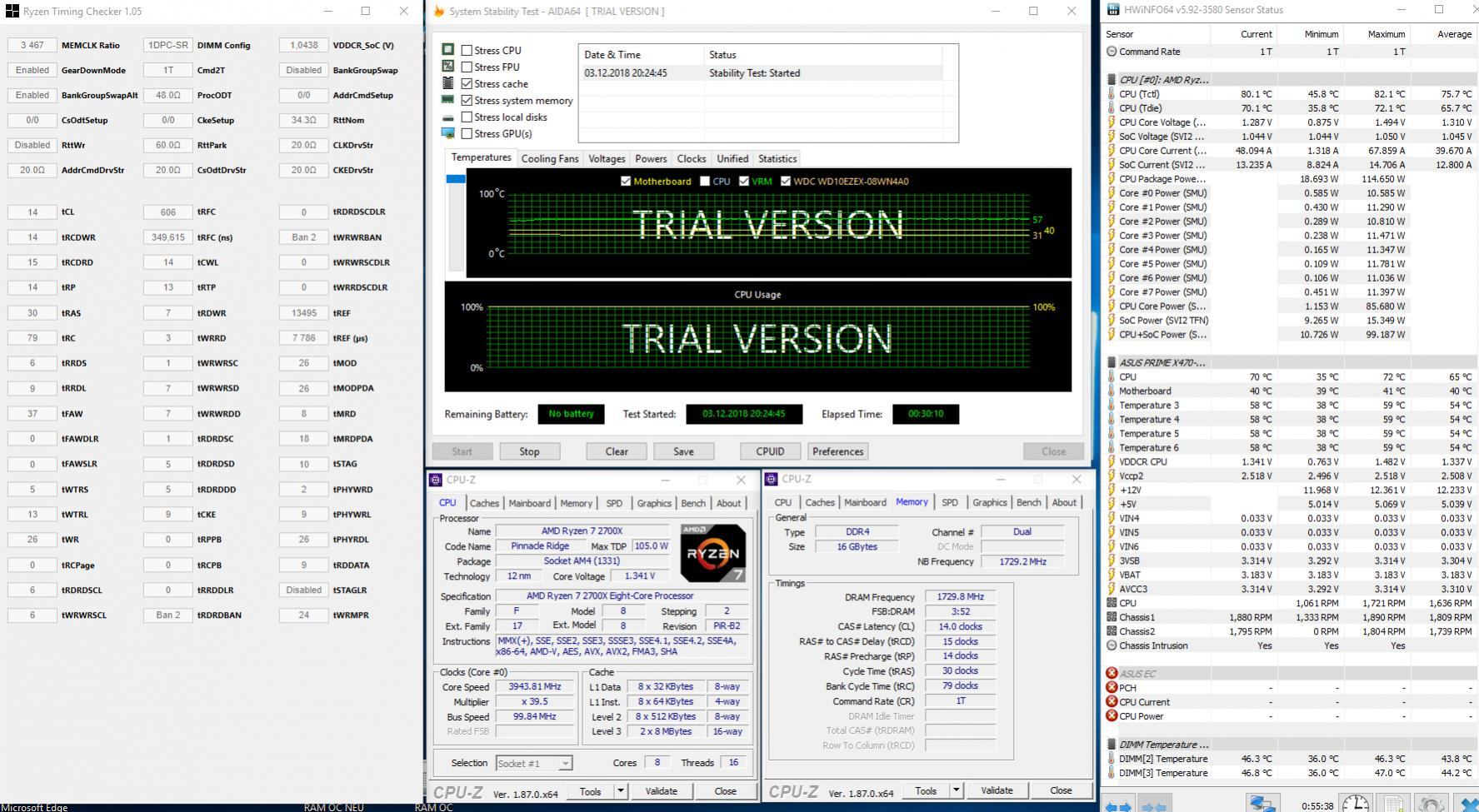Click red X icon beside PCH sensor
The image size is (1479, 812).
click(1111, 688)
